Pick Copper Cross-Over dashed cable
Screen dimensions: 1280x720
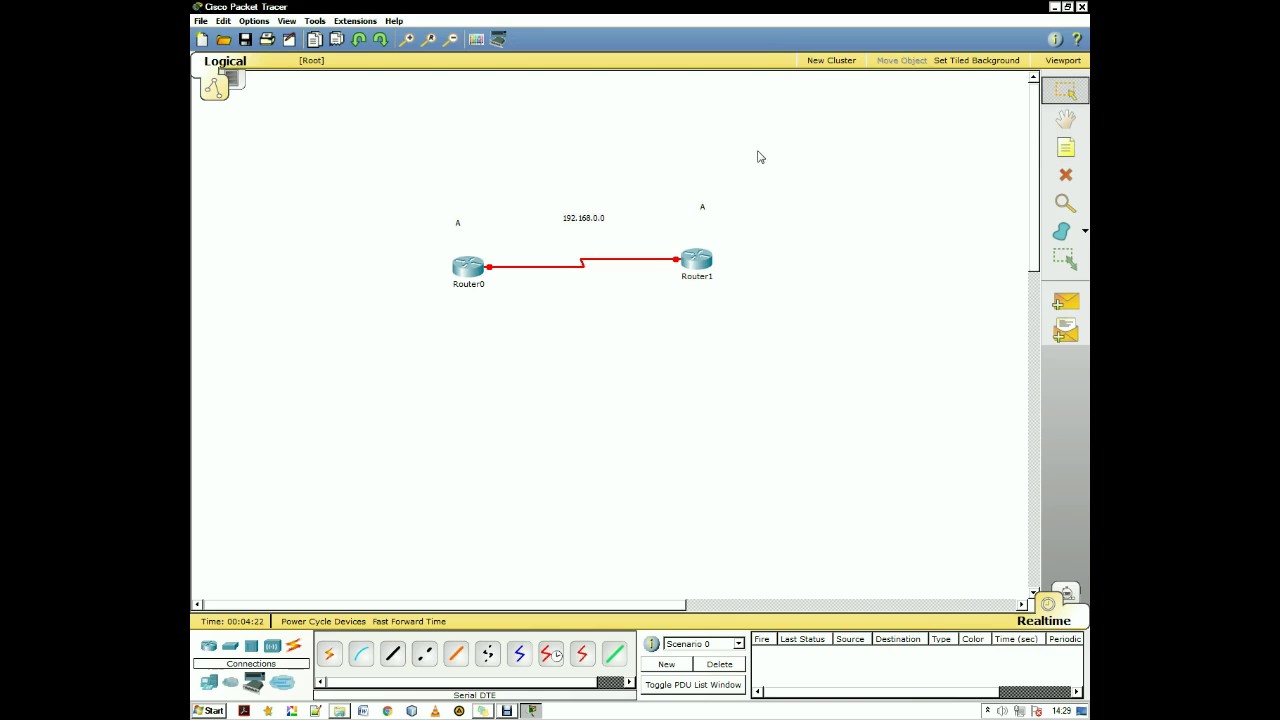424,654
